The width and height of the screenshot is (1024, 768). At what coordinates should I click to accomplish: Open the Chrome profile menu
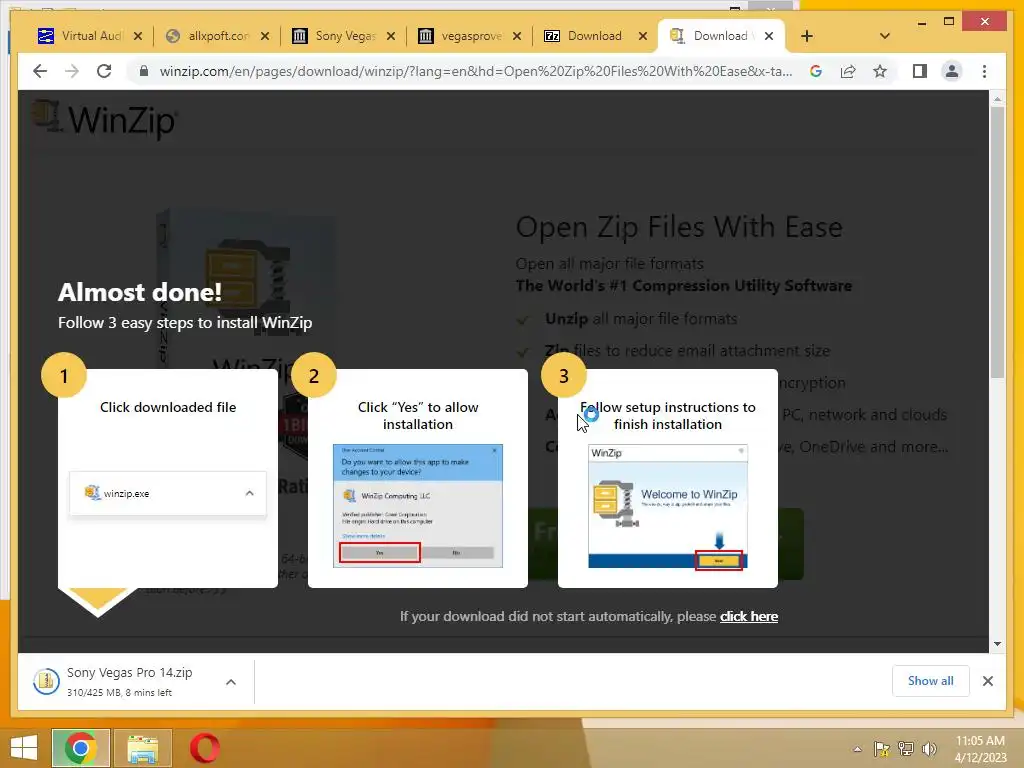952,71
